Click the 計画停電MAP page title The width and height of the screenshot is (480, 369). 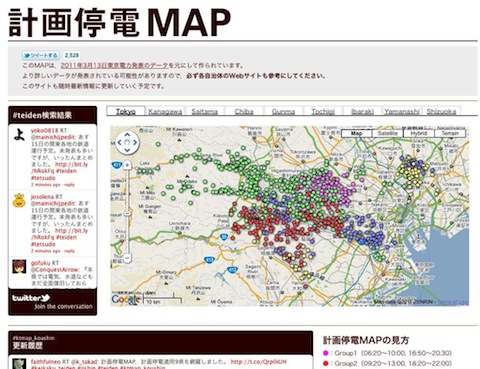click(119, 22)
